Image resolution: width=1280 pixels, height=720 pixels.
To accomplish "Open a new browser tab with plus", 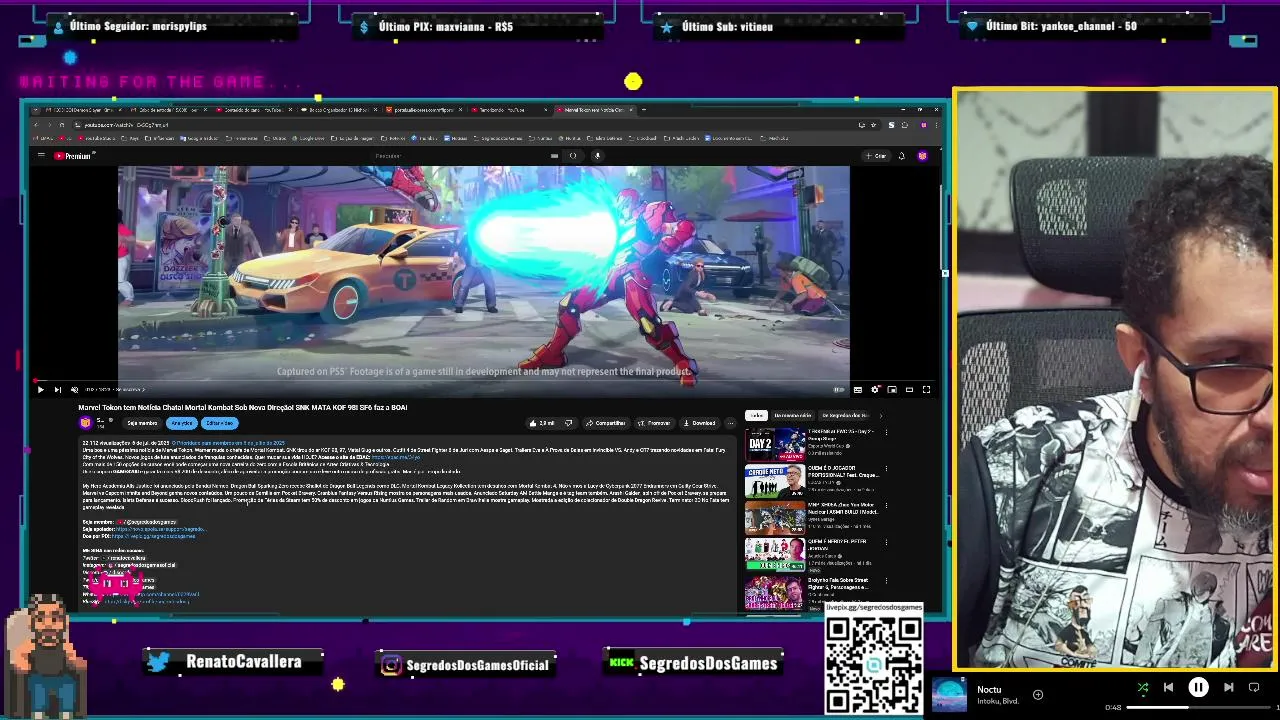I will (643, 110).
